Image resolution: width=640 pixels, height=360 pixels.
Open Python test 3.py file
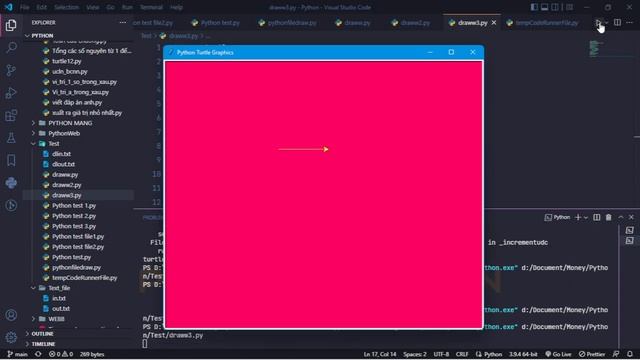(x=78, y=226)
